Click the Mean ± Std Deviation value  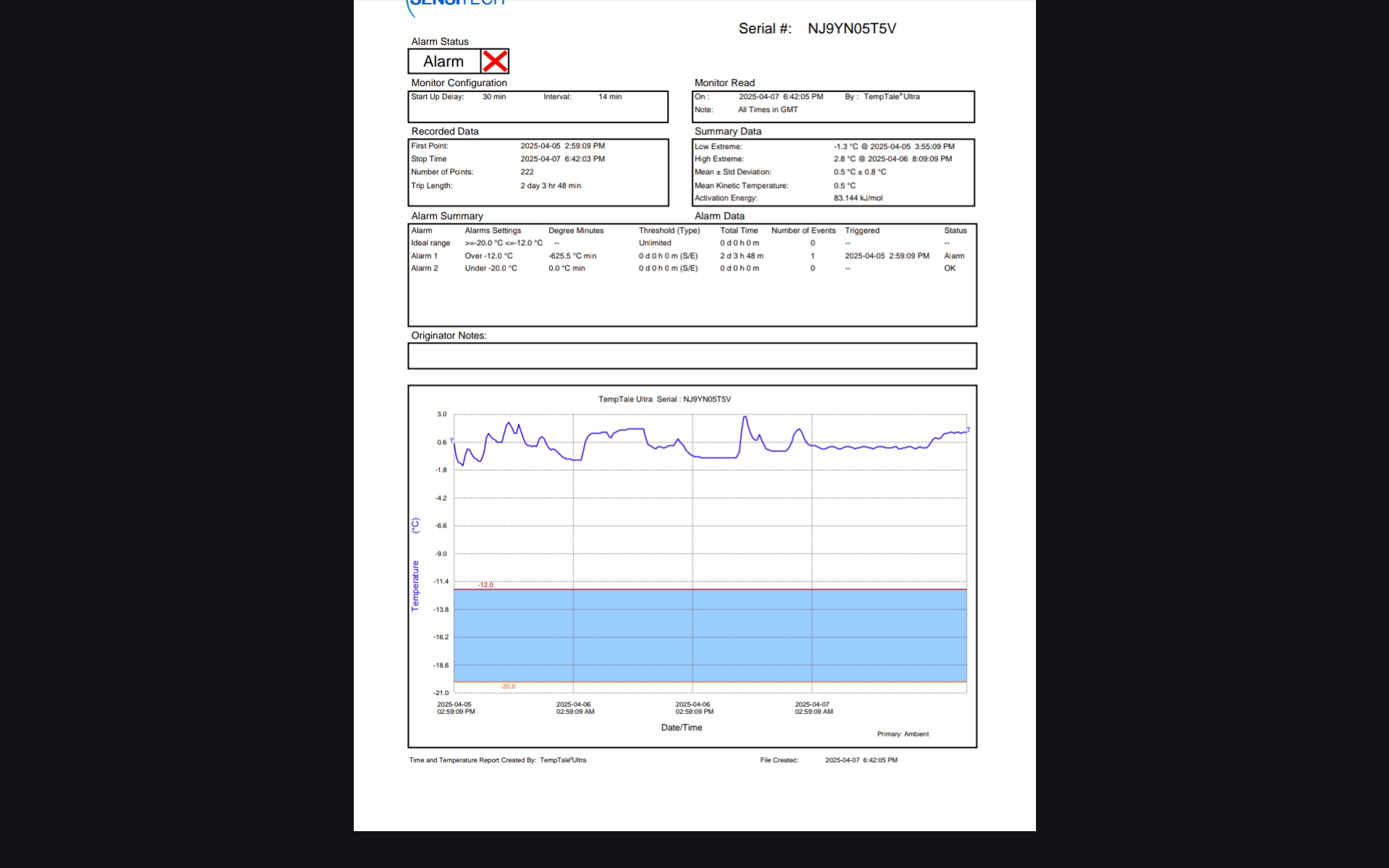859,172
